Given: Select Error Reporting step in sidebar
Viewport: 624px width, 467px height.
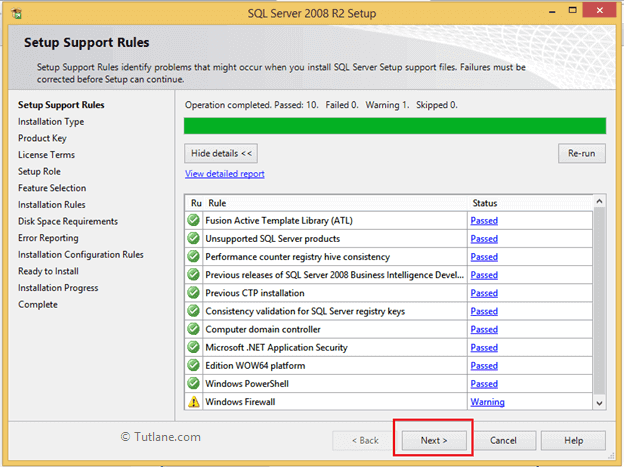Looking at the screenshot, I should tap(48, 238).
